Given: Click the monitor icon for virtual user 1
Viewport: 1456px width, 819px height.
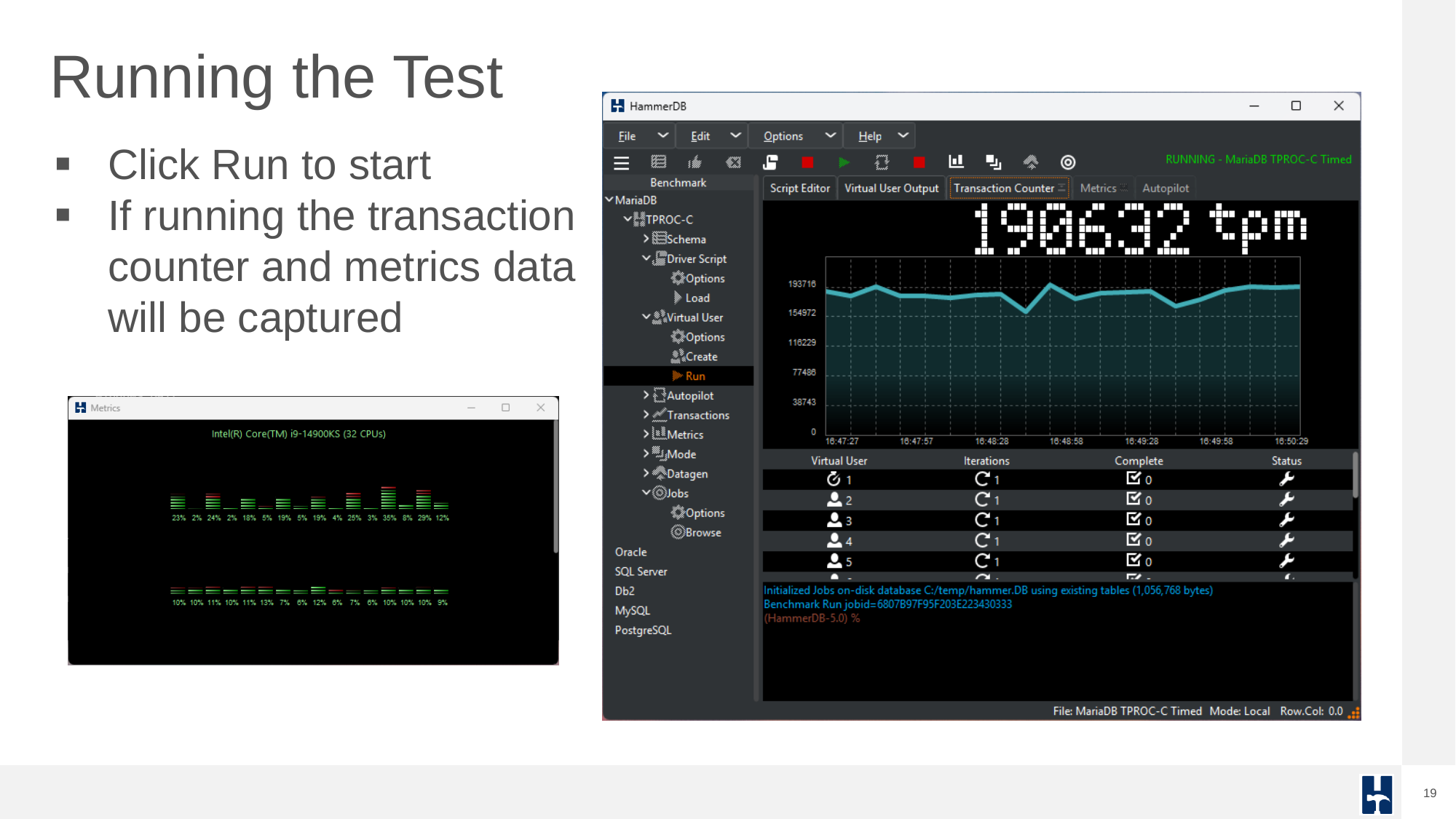Looking at the screenshot, I should pyautogui.click(x=834, y=479).
